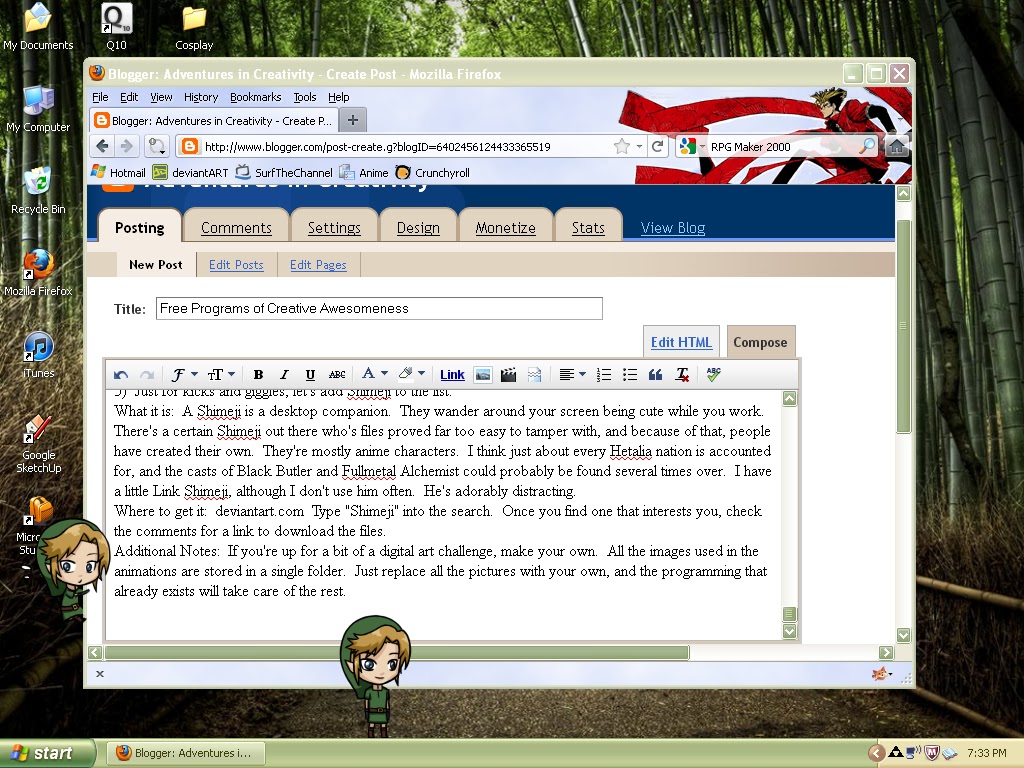This screenshot has height=768, width=1024.
Task: Open the iTunes desktop shortcut
Action: click(x=38, y=355)
